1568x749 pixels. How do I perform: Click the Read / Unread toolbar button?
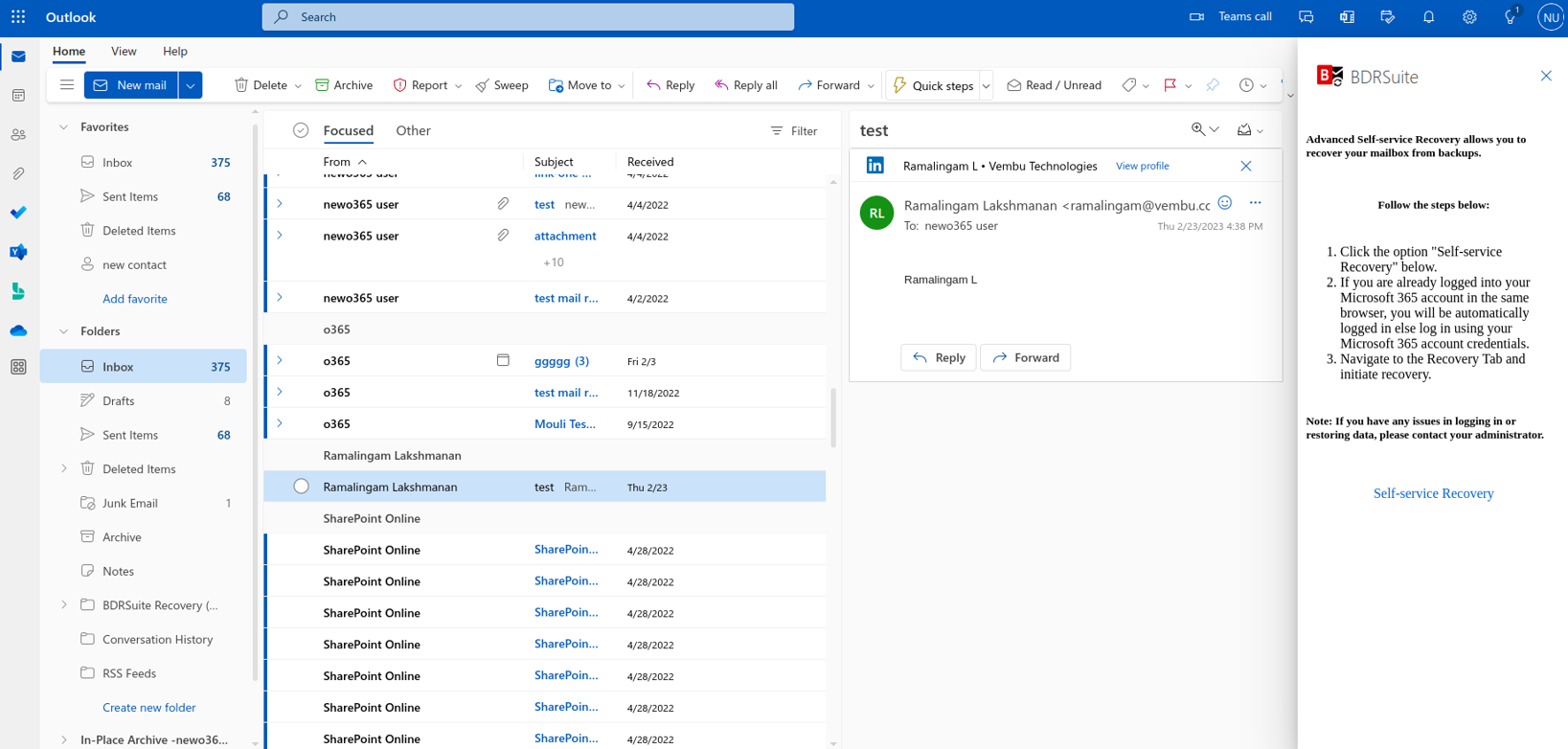(1054, 85)
